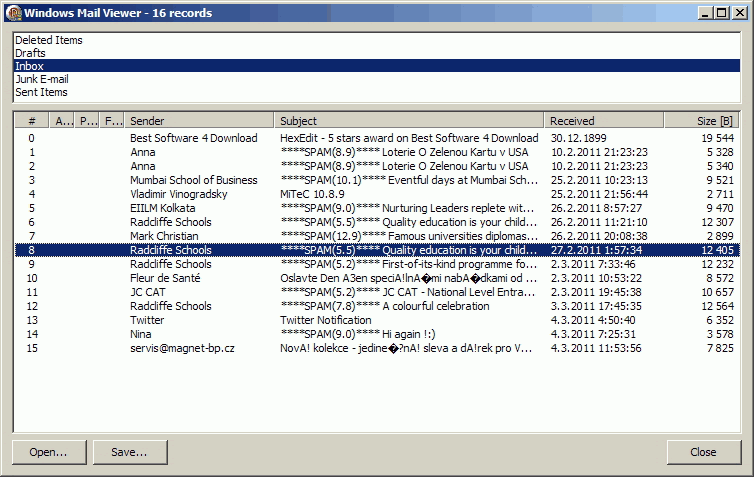
Task: Click the F... column header
Action: [x=113, y=121]
